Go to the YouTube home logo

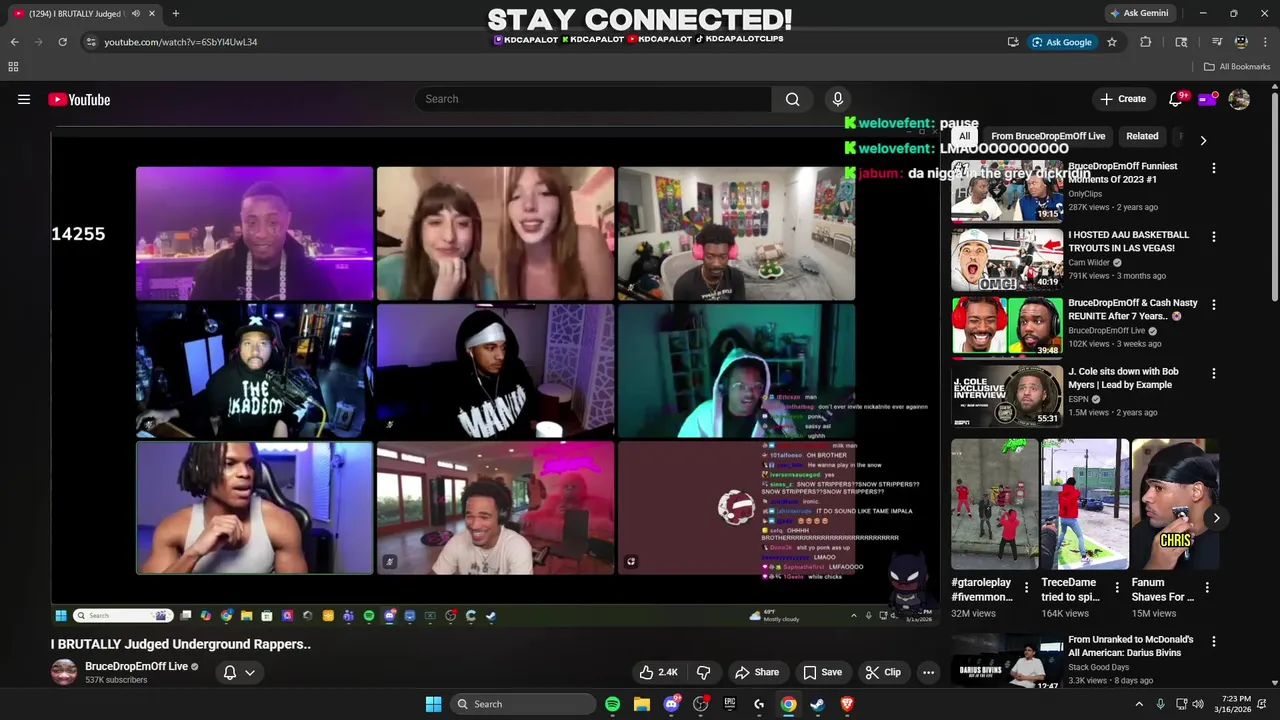click(x=79, y=99)
